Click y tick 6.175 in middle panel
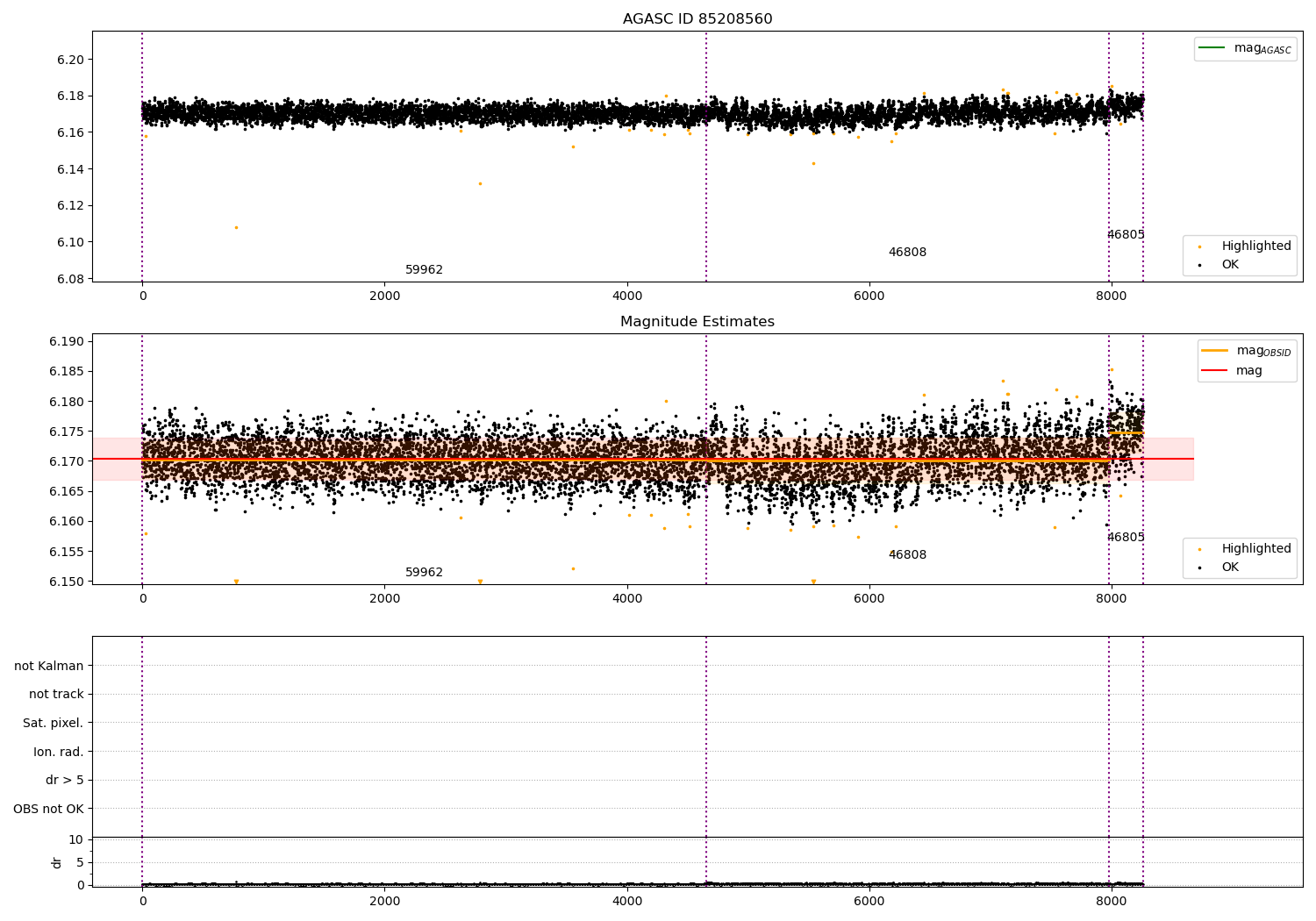 point(67,432)
